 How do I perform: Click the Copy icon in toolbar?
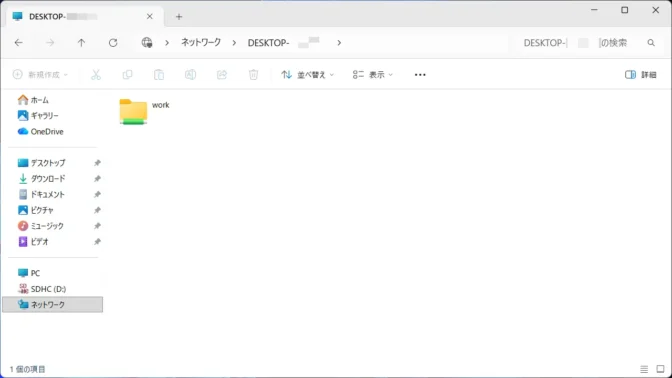pyautogui.click(x=127, y=75)
